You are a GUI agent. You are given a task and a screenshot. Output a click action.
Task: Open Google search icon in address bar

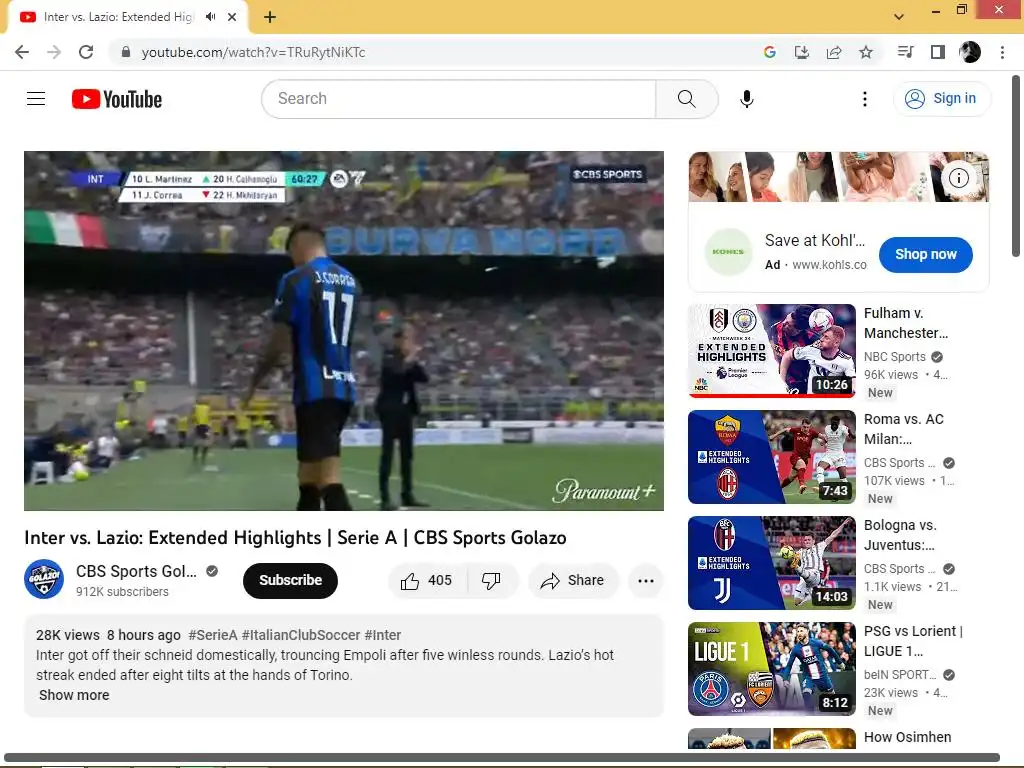(x=770, y=52)
